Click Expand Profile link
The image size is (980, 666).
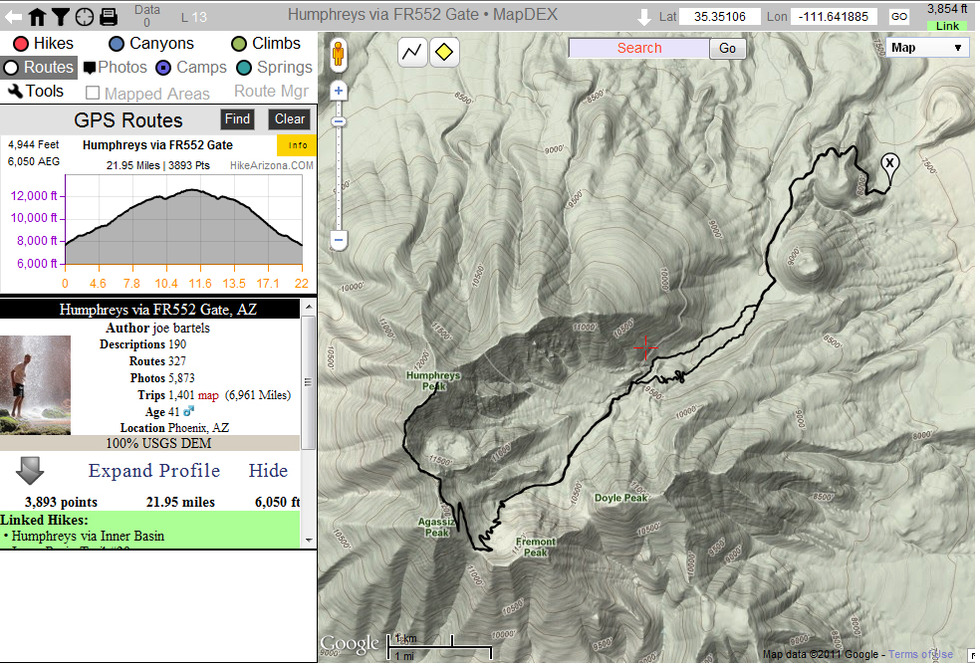click(154, 470)
